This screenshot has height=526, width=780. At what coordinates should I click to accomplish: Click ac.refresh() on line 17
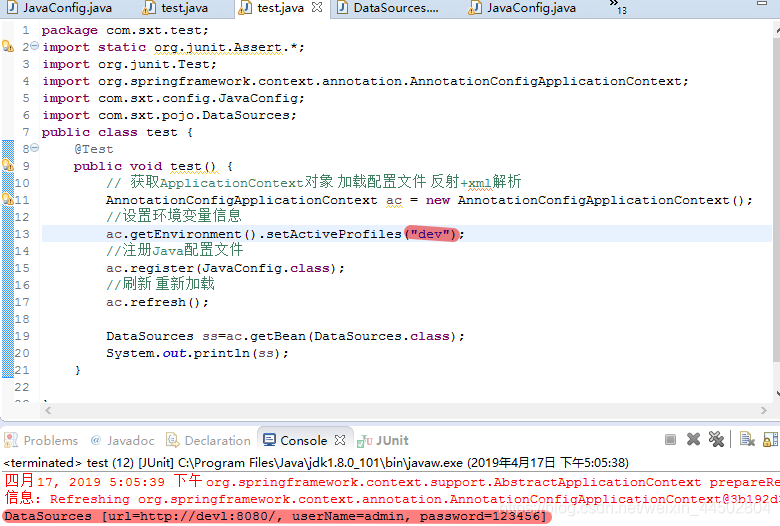click(x=157, y=302)
